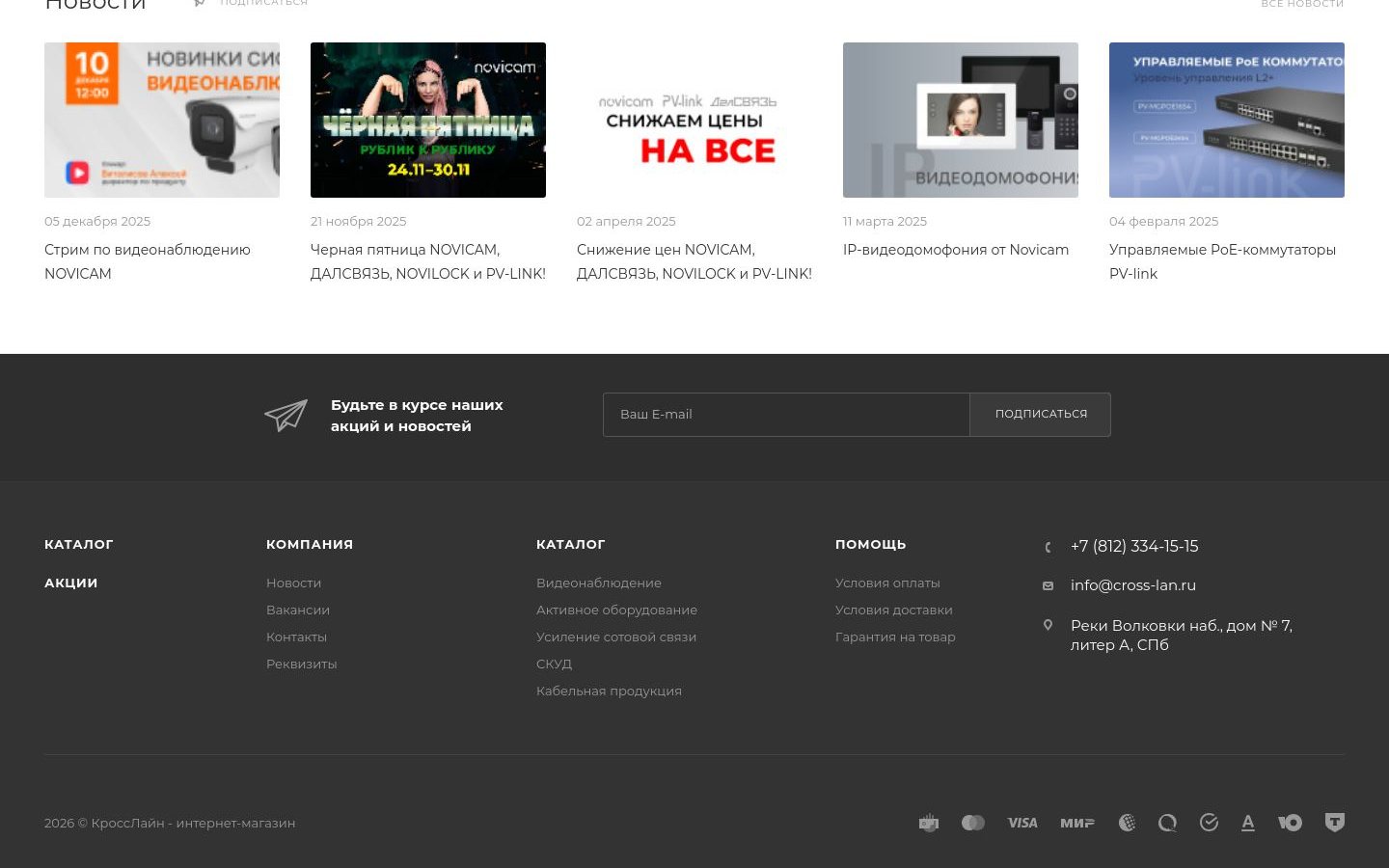The width and height of the screenshot is (1389, 868).
Task: Click the Mastercard payment icon
Action: click(973, 823)
